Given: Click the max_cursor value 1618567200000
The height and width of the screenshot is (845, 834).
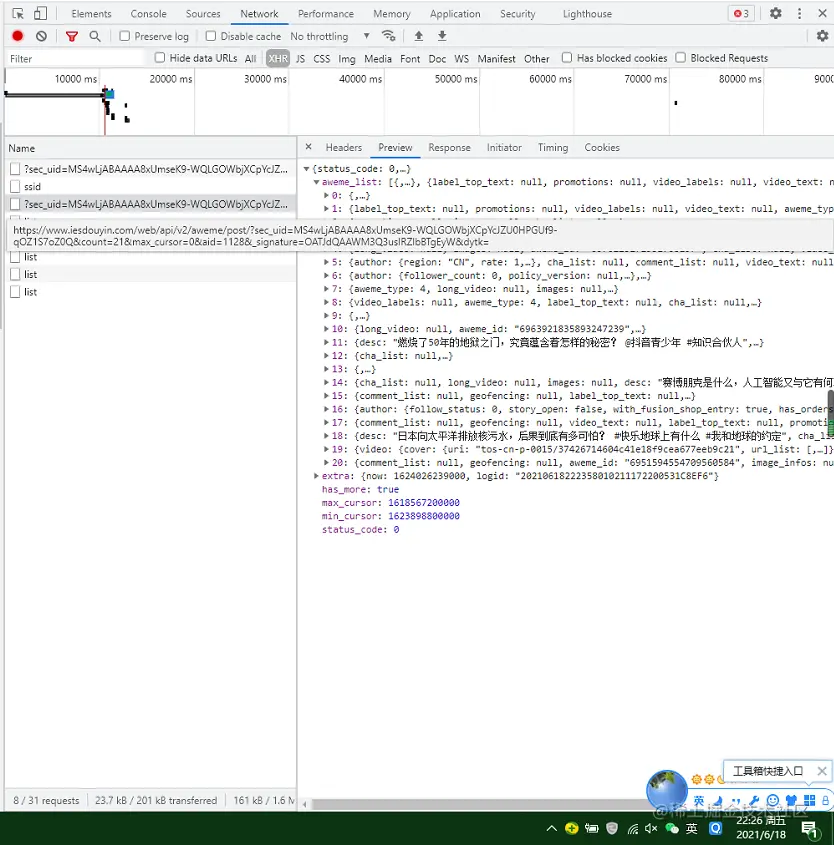Looking at the screenshot, I should click(x=424, y=502).
